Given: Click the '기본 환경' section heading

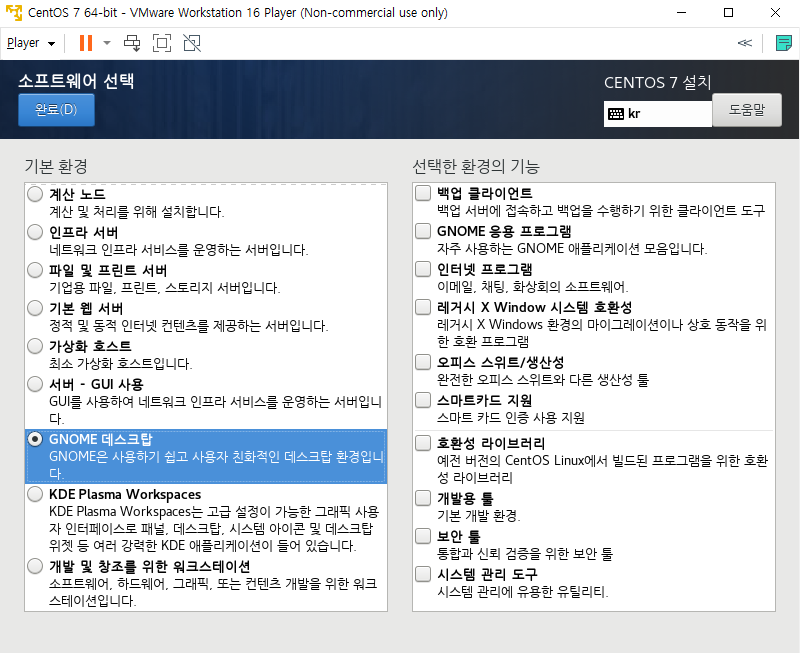Looking at the screenshot, I should pos(56,166).
